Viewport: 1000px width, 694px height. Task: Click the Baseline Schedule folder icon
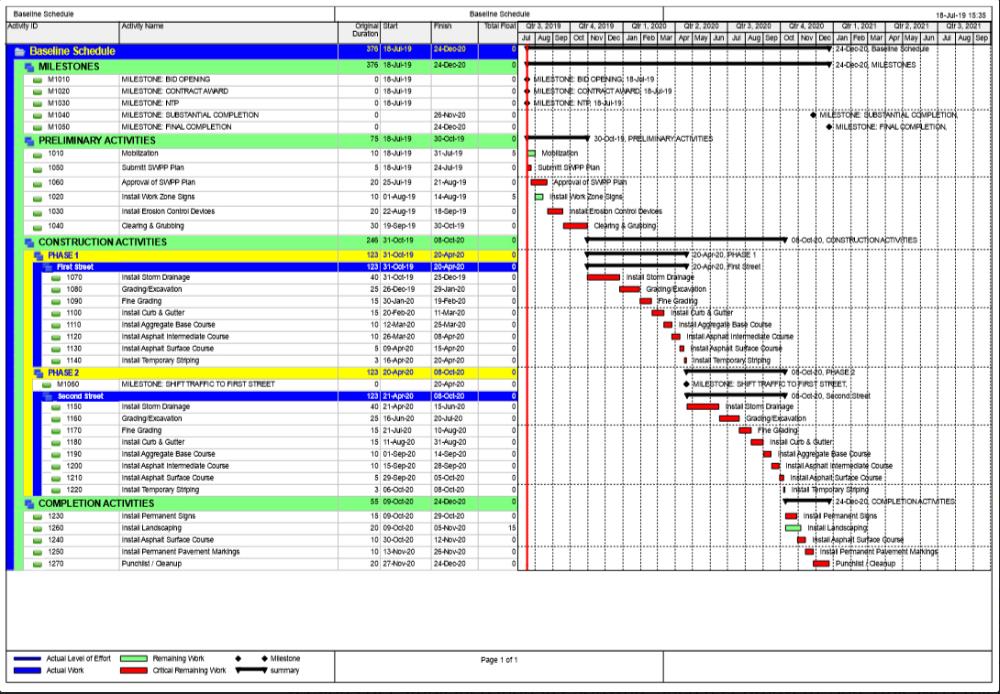pyautogui.click(x=19, y=51)
